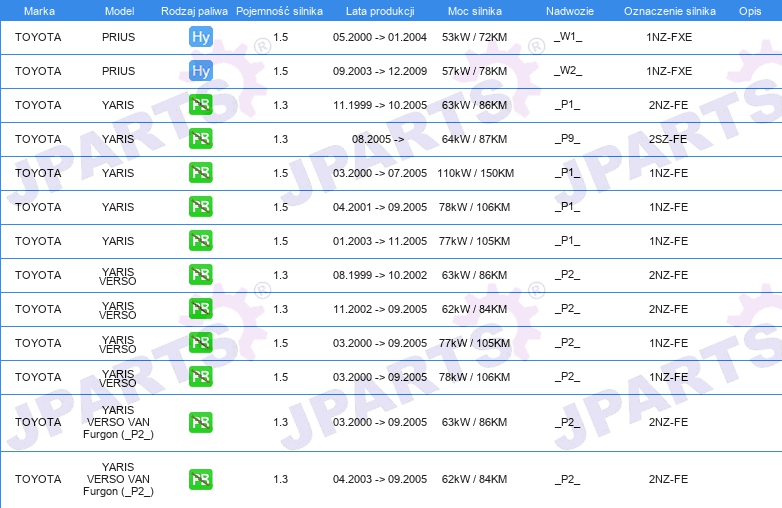
Task: Click petrol icon in Verso Van 62kW row
Action: click(200, 479)
